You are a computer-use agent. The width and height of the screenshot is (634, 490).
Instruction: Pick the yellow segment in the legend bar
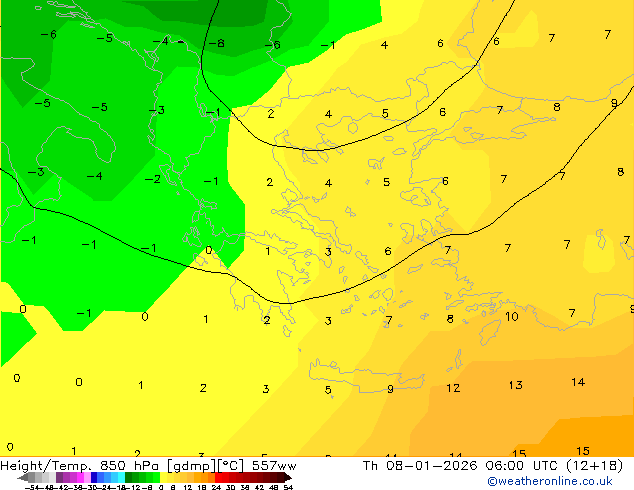163,478
